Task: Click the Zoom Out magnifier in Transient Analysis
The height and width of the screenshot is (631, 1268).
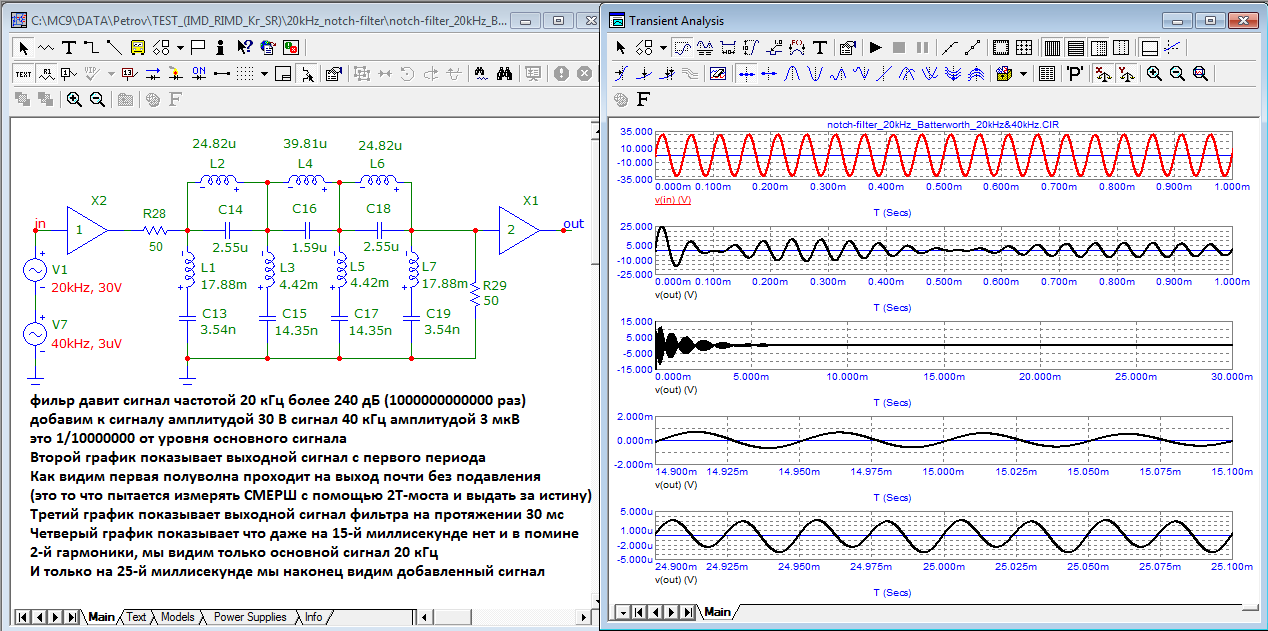Action: (x=1177, y=73)
